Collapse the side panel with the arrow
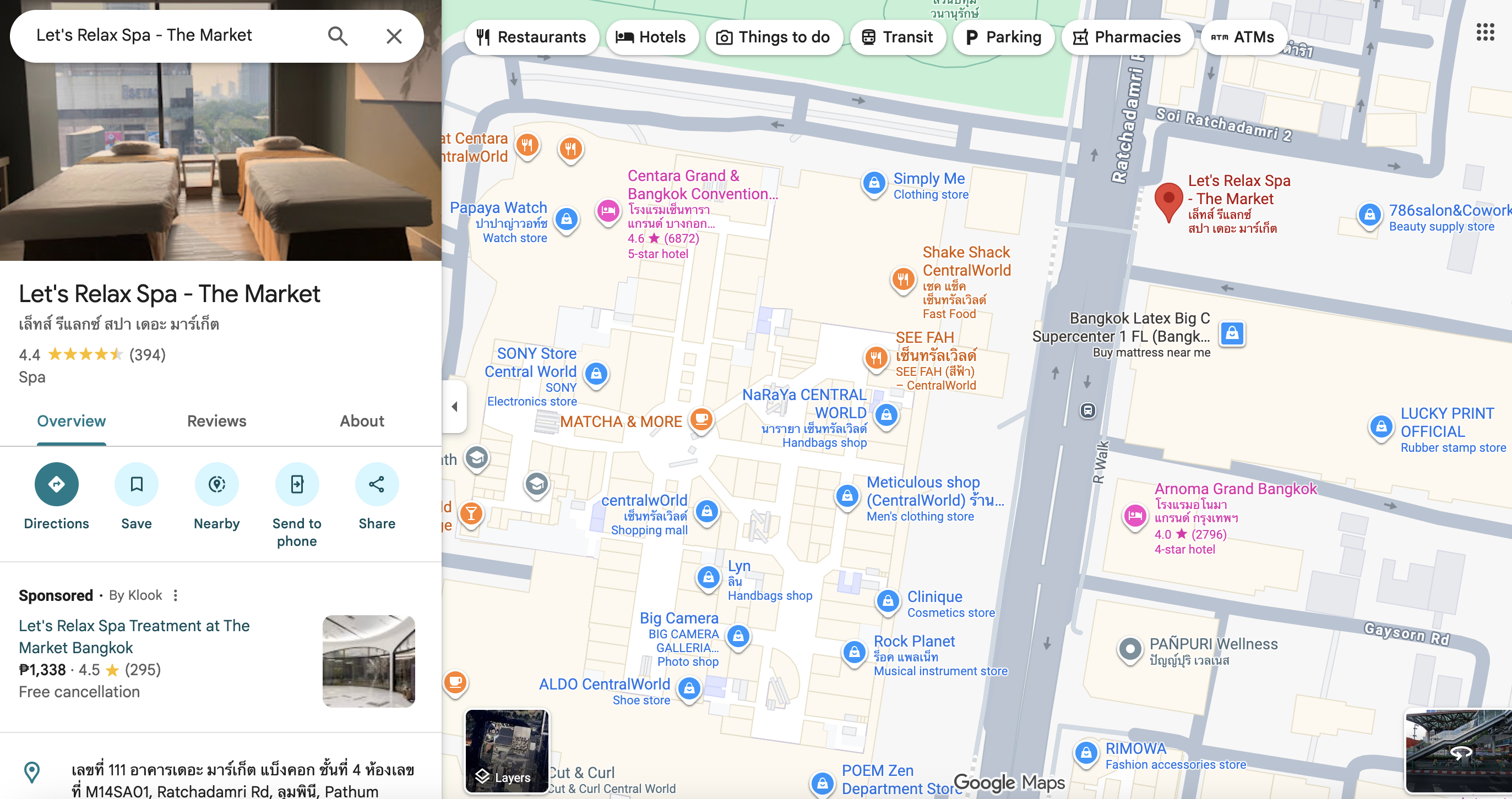This screenshot has height=799, width=1512. (x=454, y=406)
